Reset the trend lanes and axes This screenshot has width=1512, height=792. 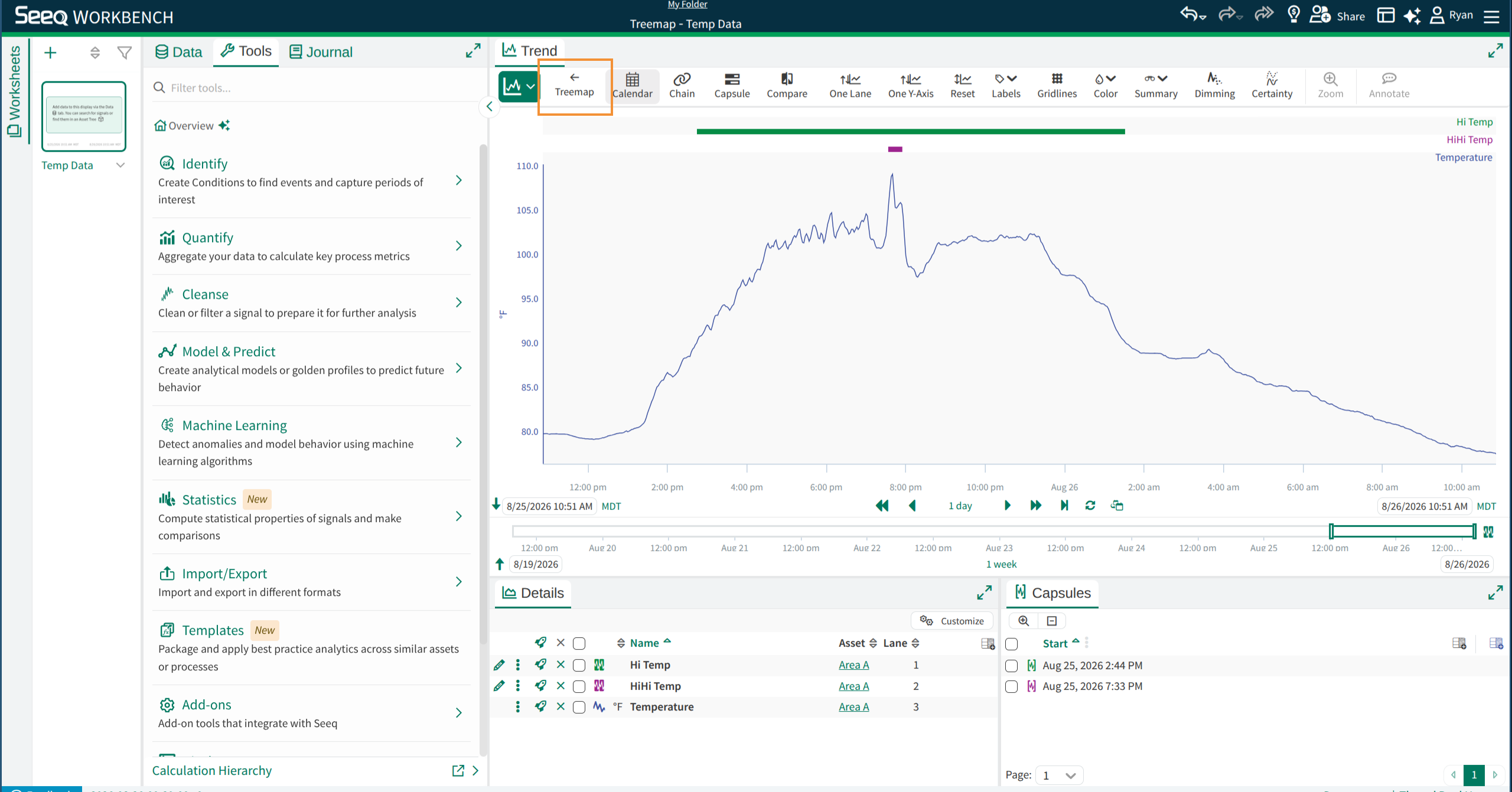[x=962, y=86]
